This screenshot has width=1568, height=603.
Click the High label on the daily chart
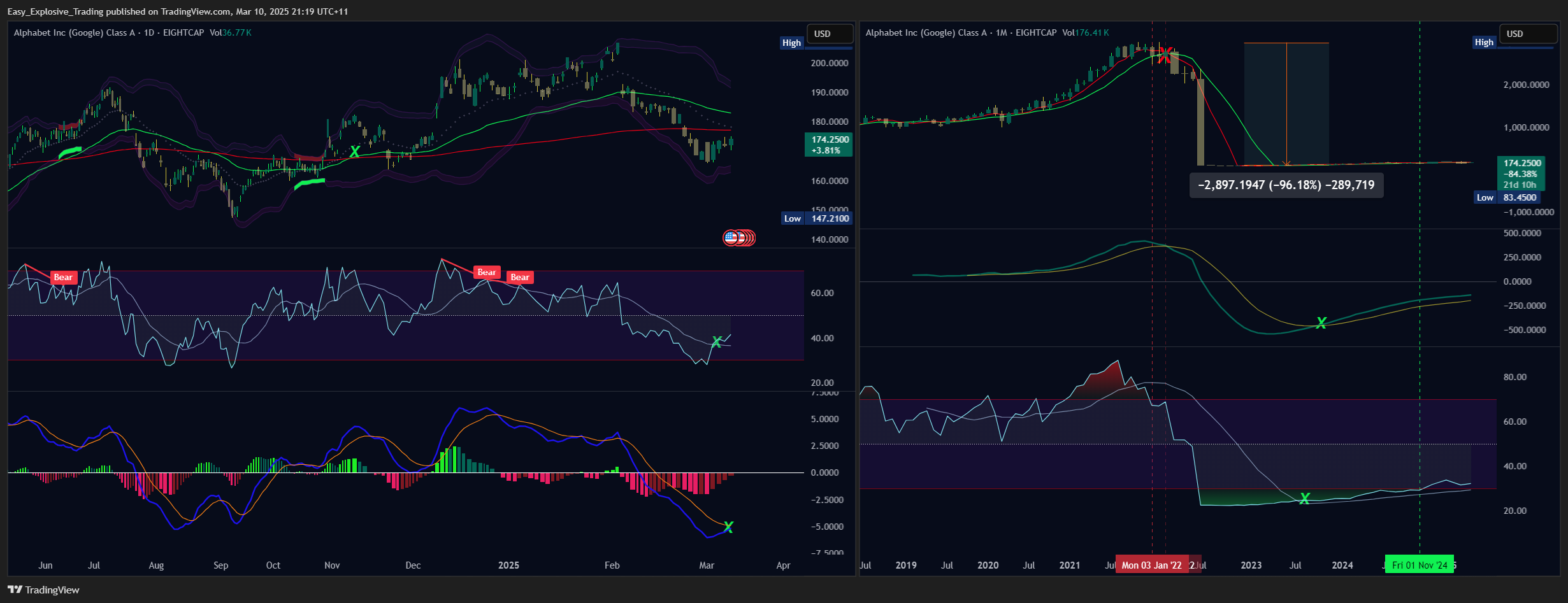point(791,43)
